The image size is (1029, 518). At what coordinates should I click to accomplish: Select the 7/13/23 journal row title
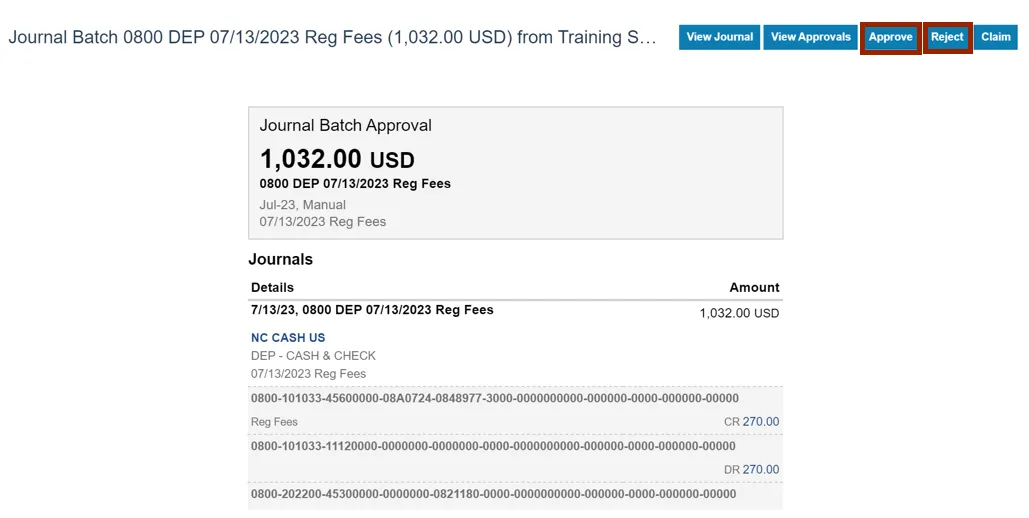(x=372, y=310)
